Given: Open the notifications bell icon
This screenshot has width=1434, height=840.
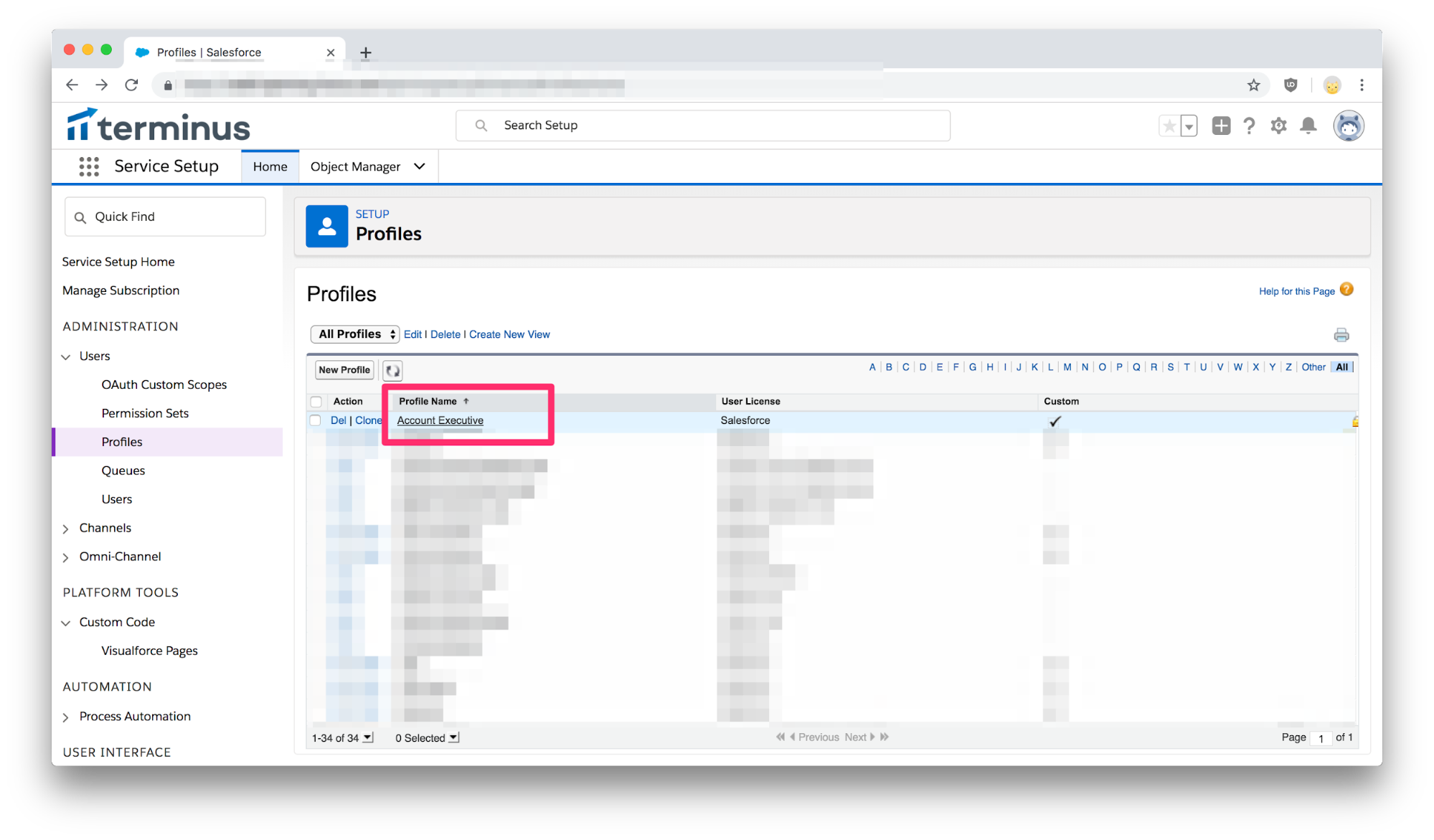Looking at the screenshot, I should tap(1308, 126).
